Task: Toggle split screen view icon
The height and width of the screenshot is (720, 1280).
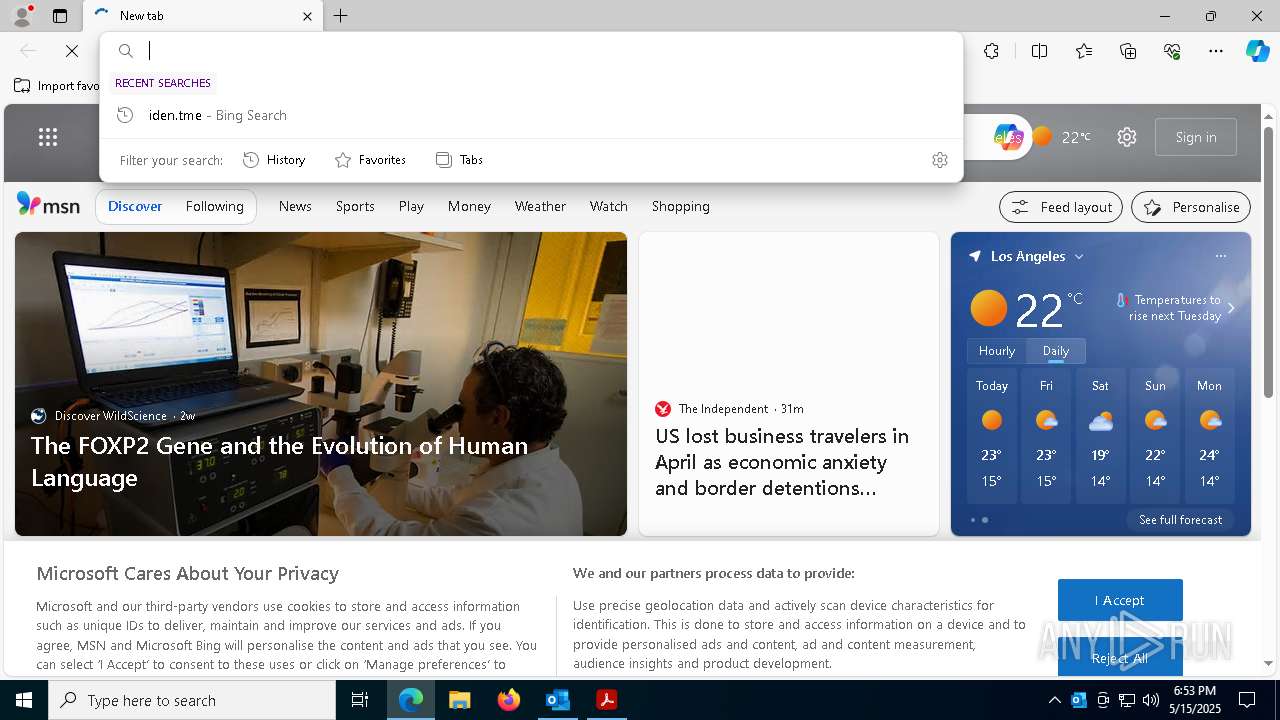Action: [1039, 51]
